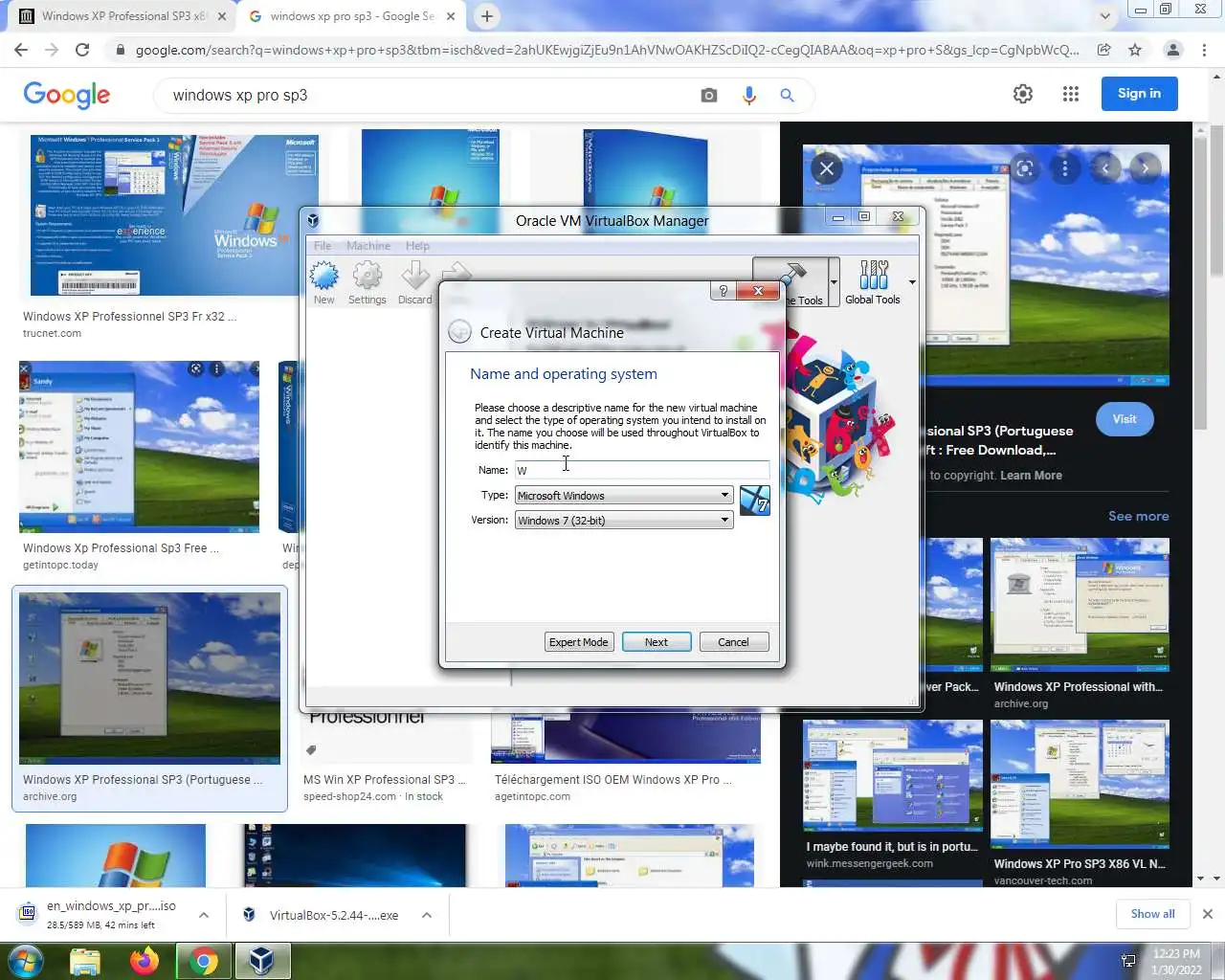
Task: Select the windows xp pro sp3 Google tab
Action: coord(351,16)
